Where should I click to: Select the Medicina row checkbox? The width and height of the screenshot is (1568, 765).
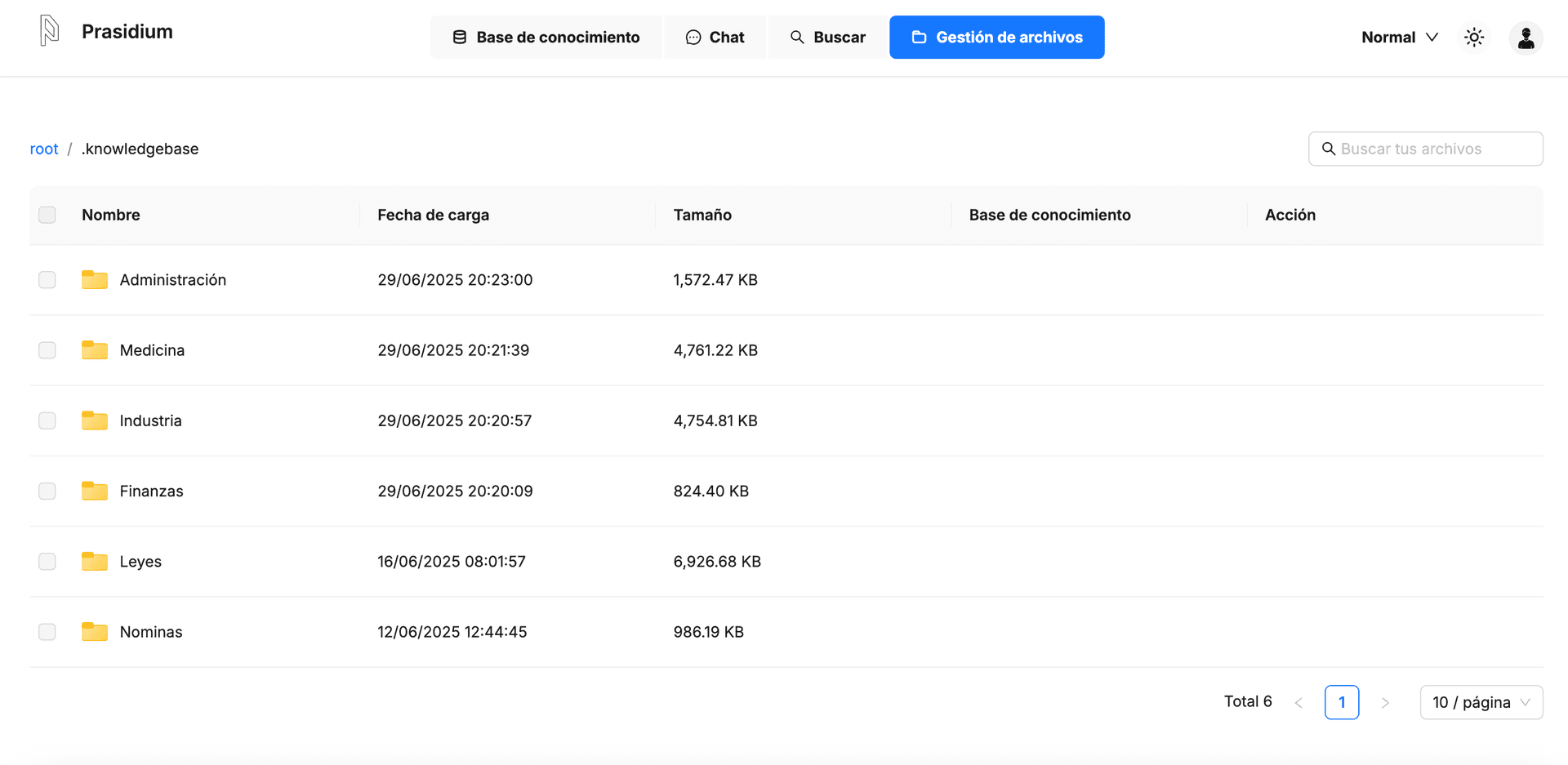coord(47,350)
